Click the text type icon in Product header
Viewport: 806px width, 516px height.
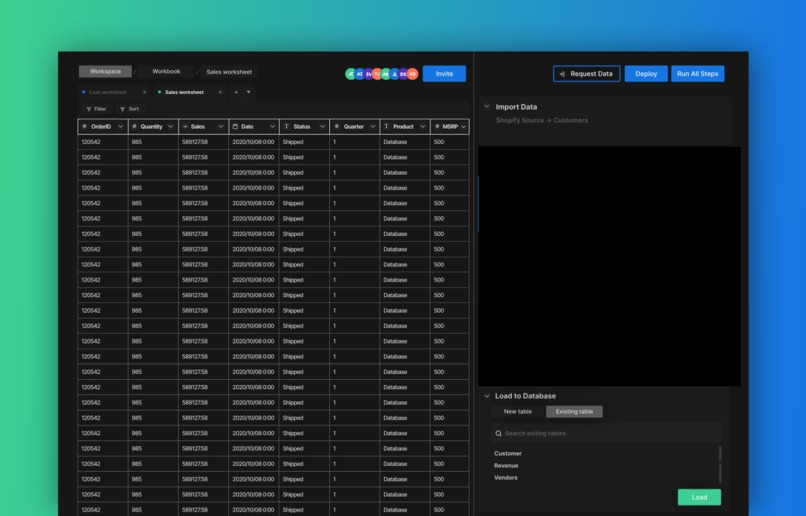click(387, 126)
